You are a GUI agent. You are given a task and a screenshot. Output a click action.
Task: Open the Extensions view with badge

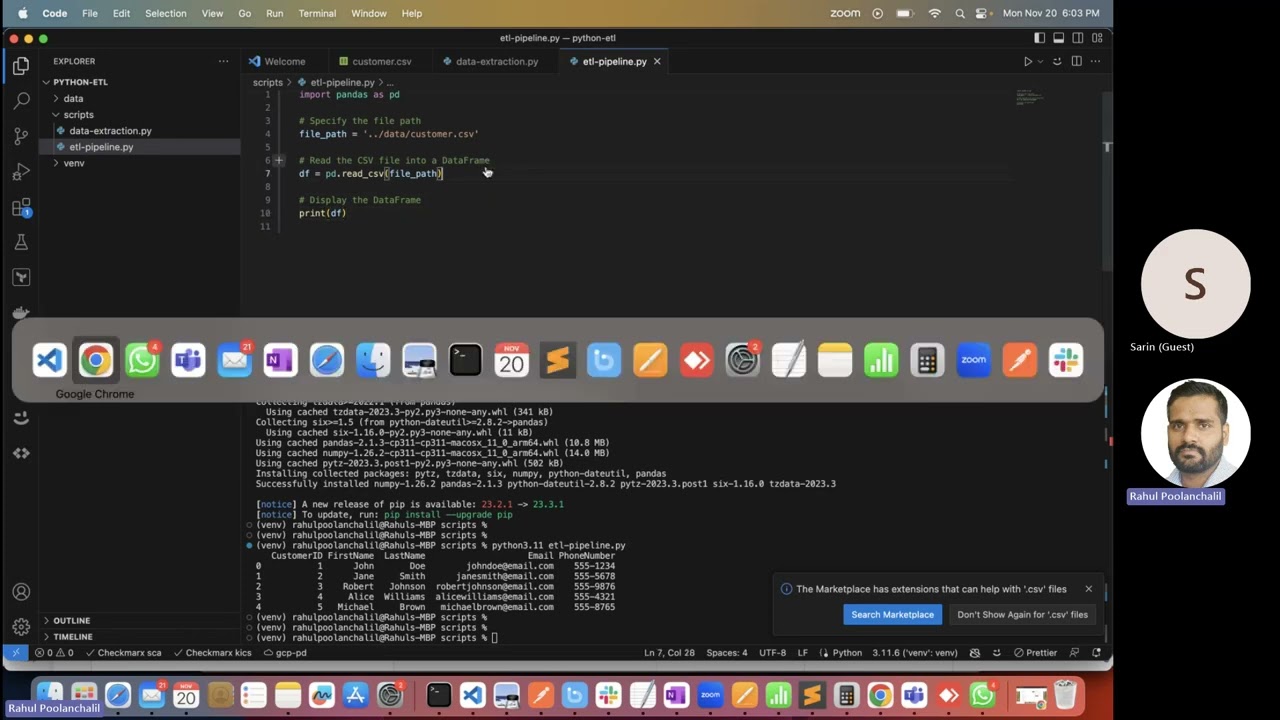(x=21, y=208)
